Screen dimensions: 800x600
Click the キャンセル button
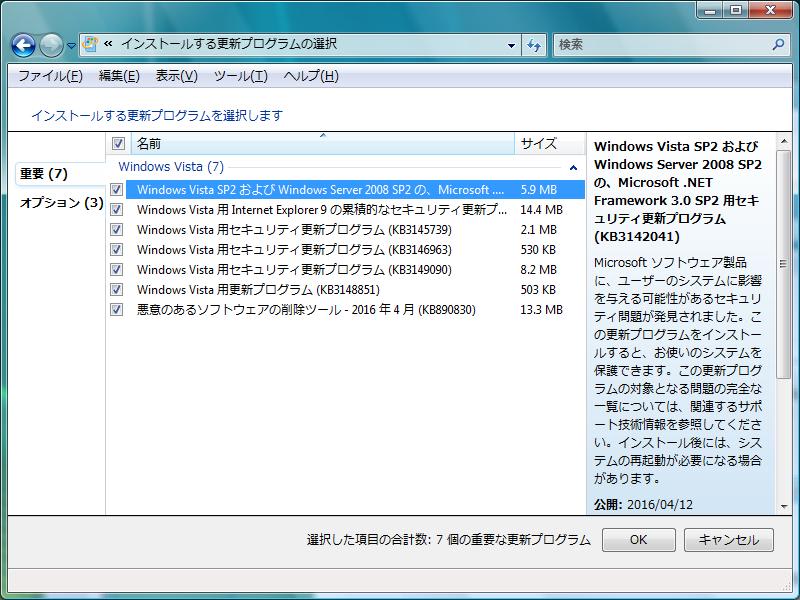(x=728, y=540)
